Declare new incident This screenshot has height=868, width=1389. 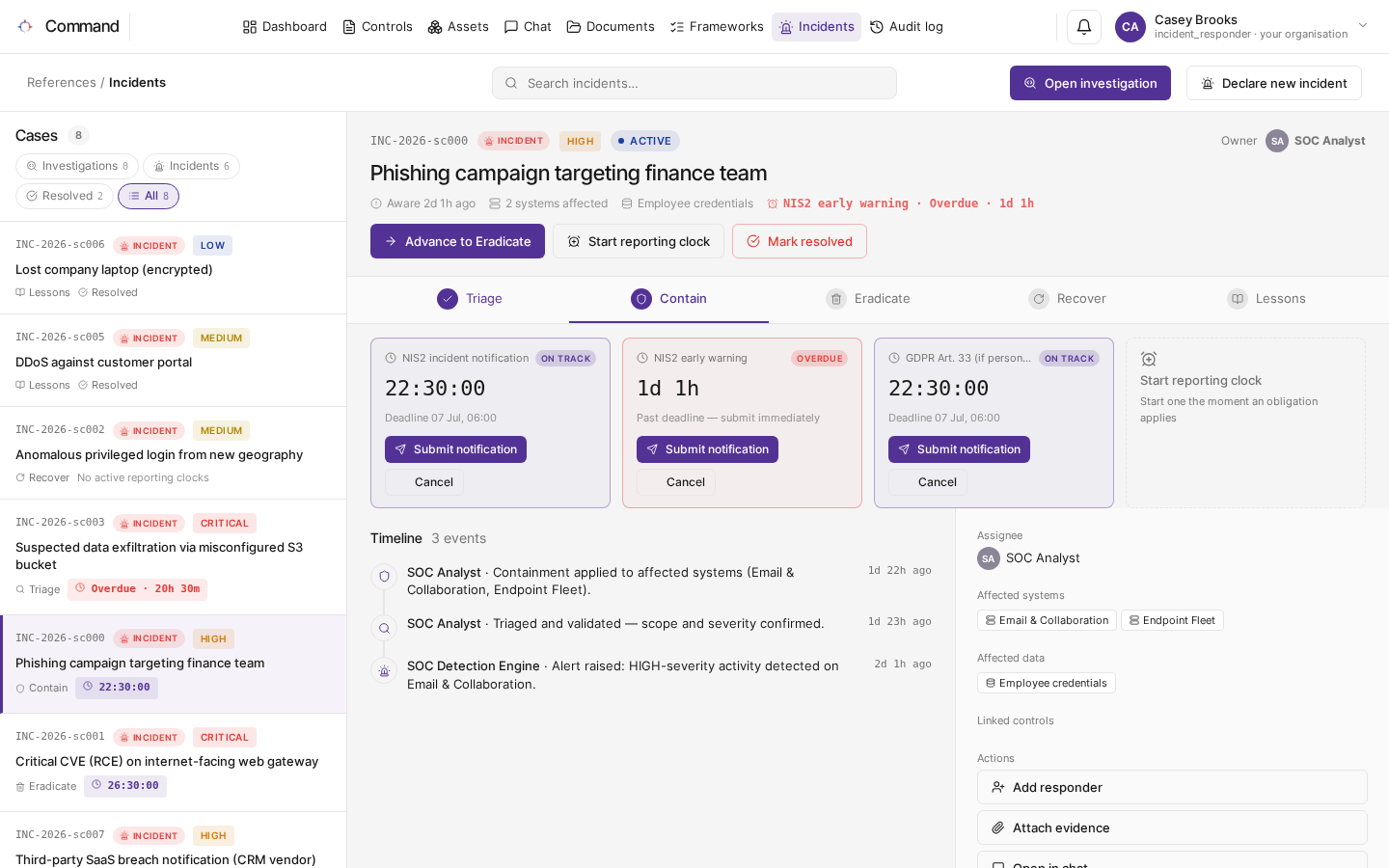(1274, 83)
